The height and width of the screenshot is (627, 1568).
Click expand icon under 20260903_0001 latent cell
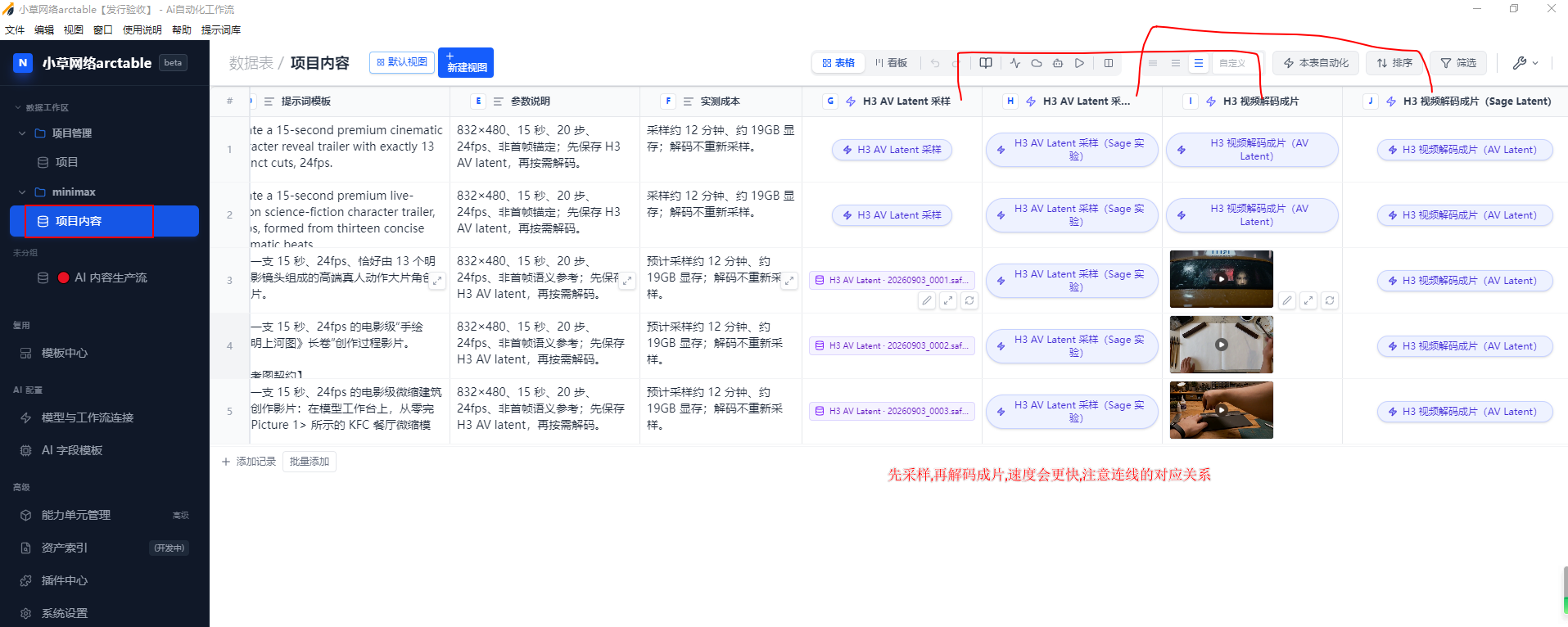(x=948, y=300)
